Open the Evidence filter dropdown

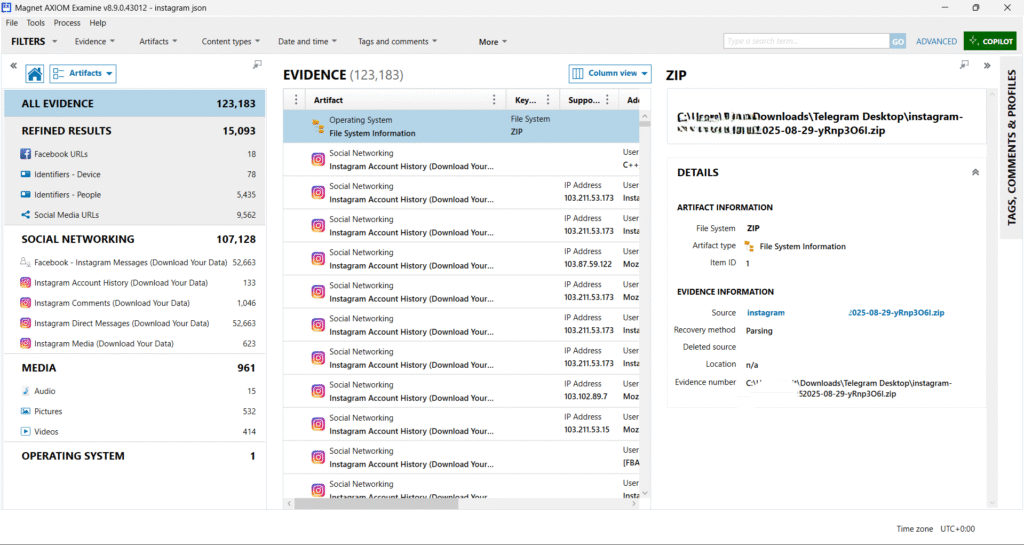(x=95, y=41)
